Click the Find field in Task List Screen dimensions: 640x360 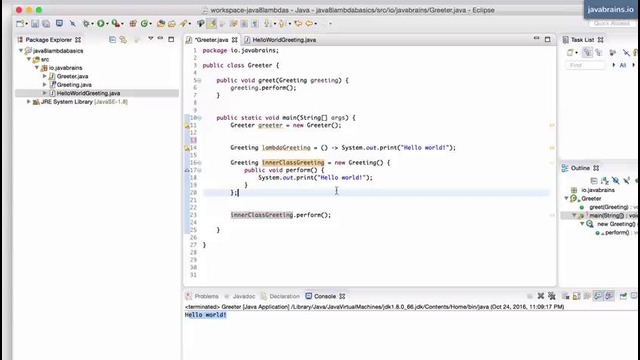pos(585,65)
